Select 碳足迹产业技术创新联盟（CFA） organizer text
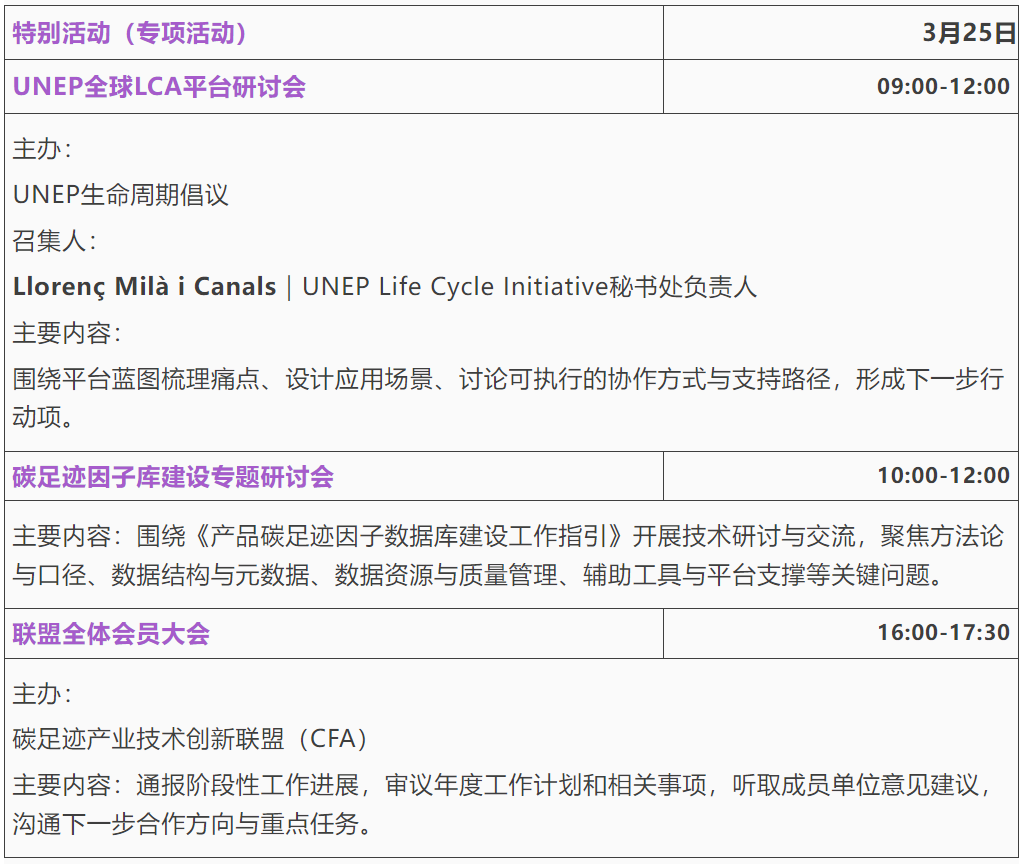This screenshot has width=1027, height=864. click(x=192, y=739)
